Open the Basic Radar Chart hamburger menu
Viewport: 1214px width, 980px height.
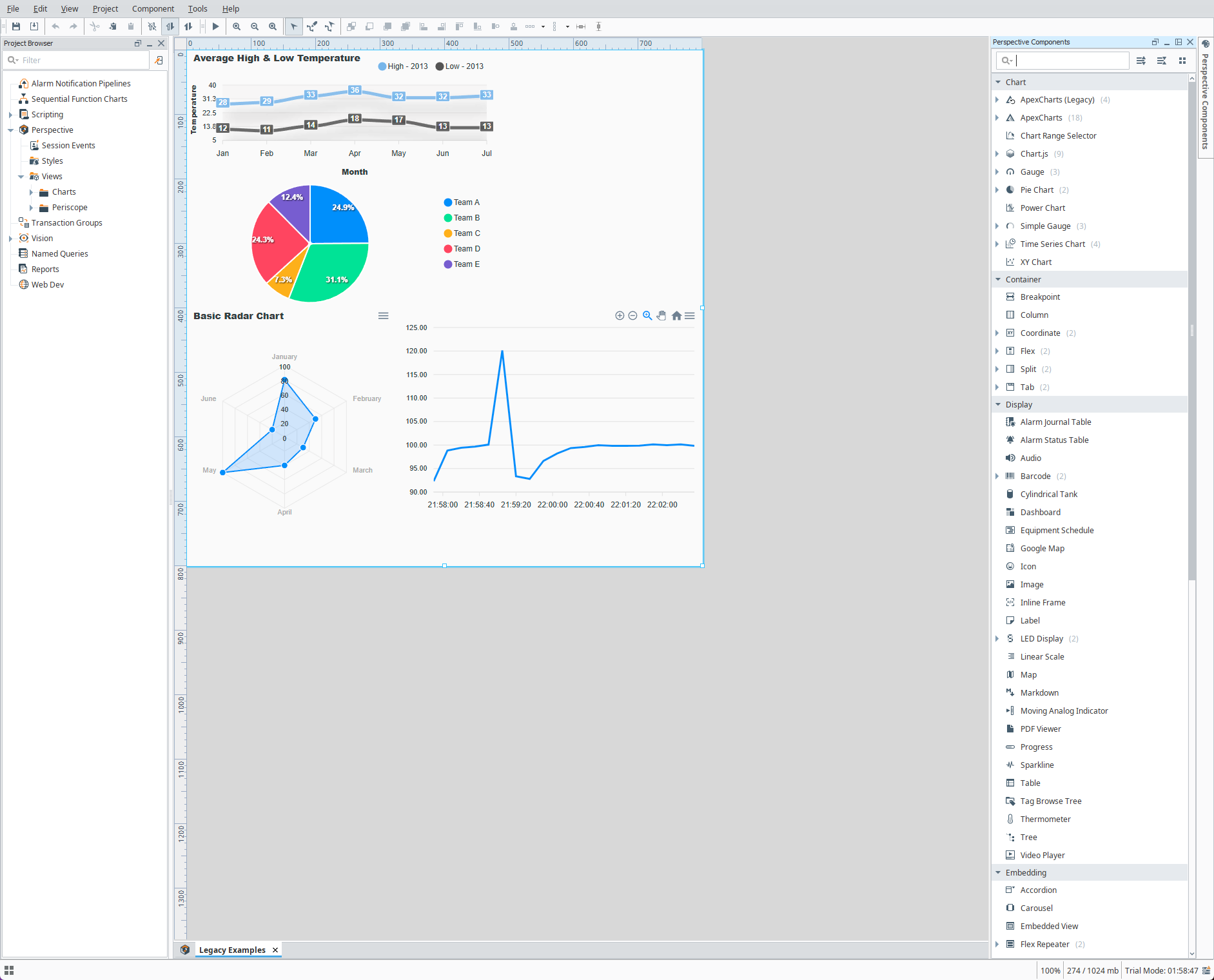tap(383, 315)
